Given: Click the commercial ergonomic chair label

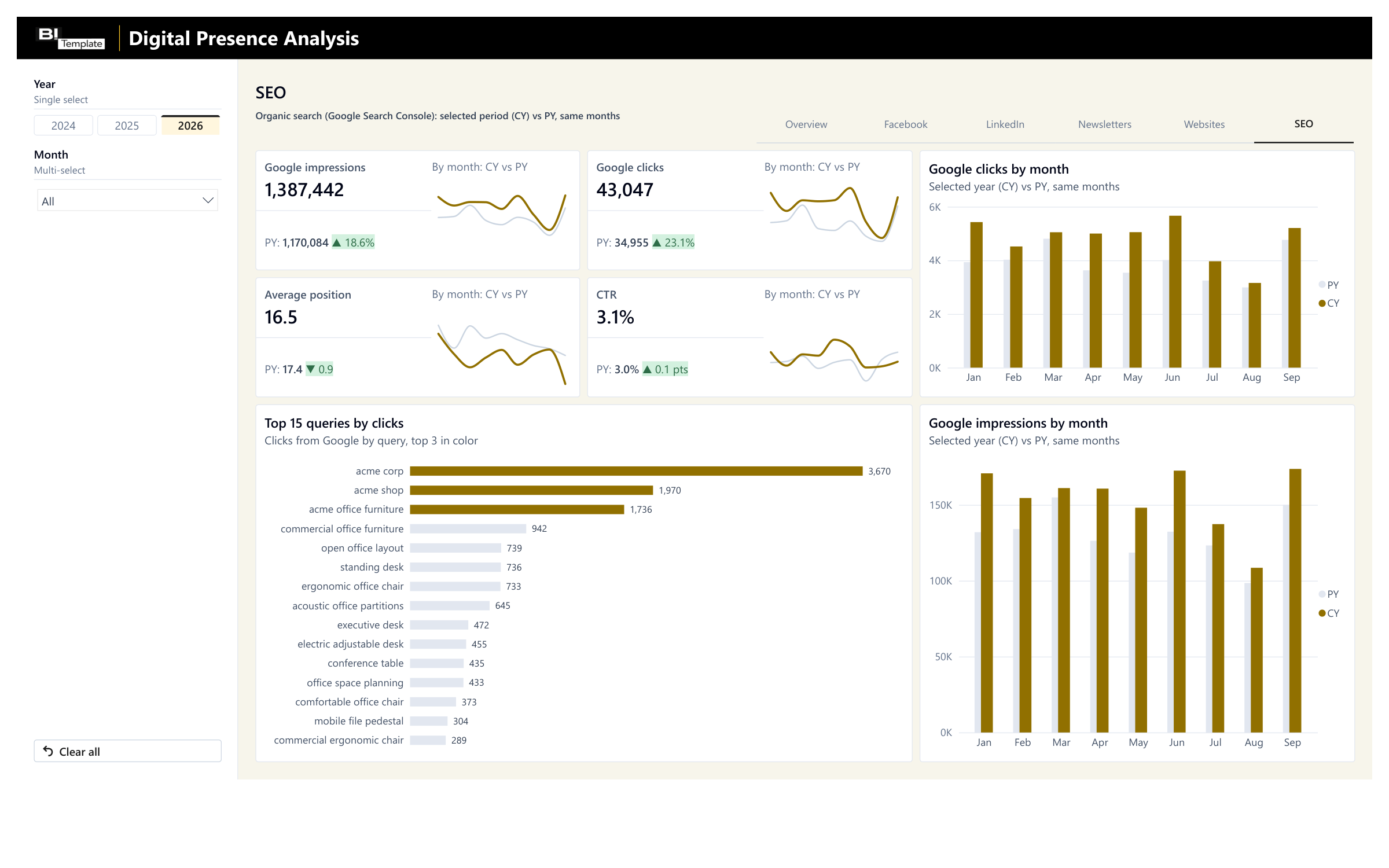Looking at the screenshot, I should [x=339, y=740].
